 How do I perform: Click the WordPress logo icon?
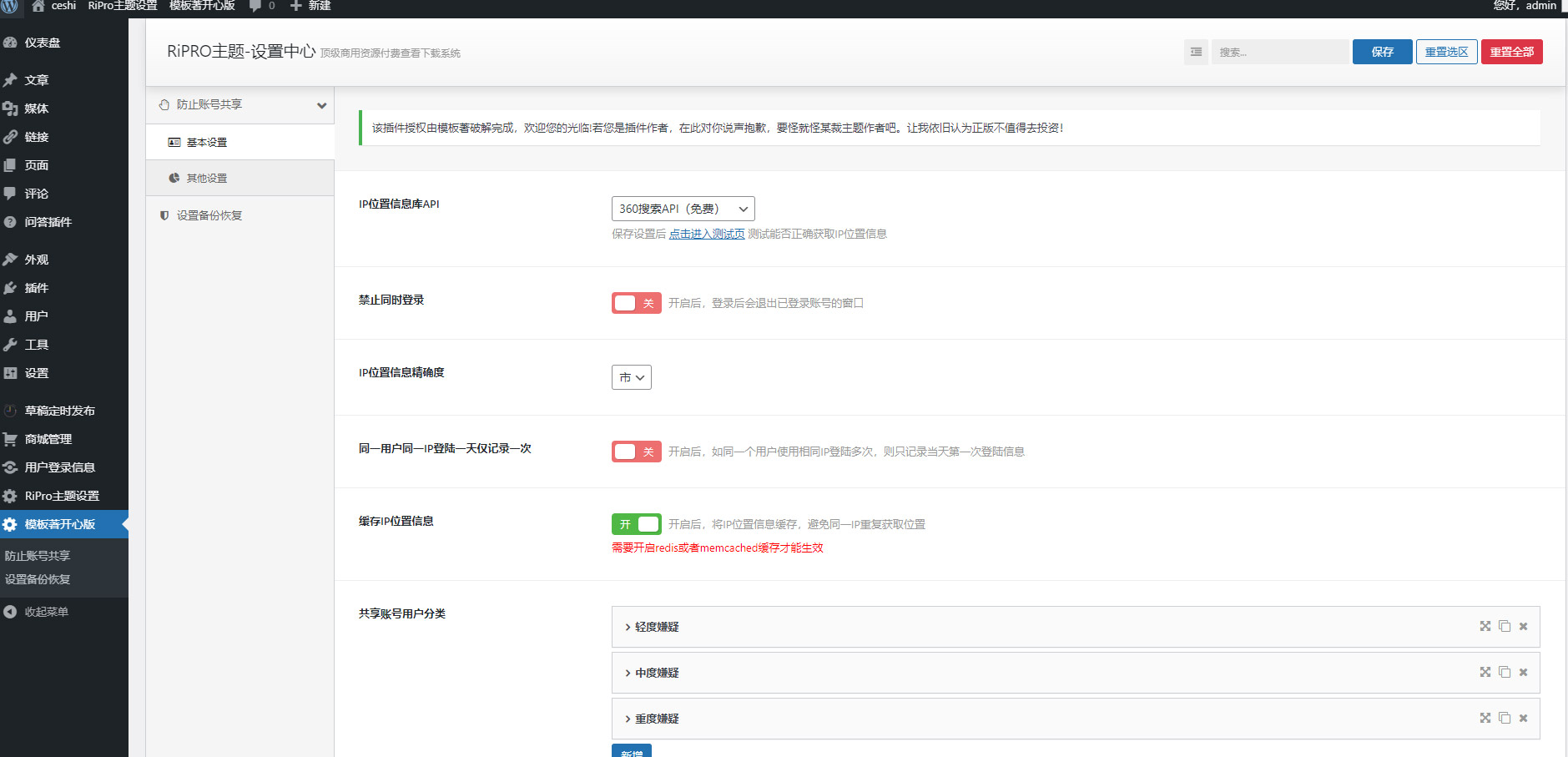click(10, 5)
